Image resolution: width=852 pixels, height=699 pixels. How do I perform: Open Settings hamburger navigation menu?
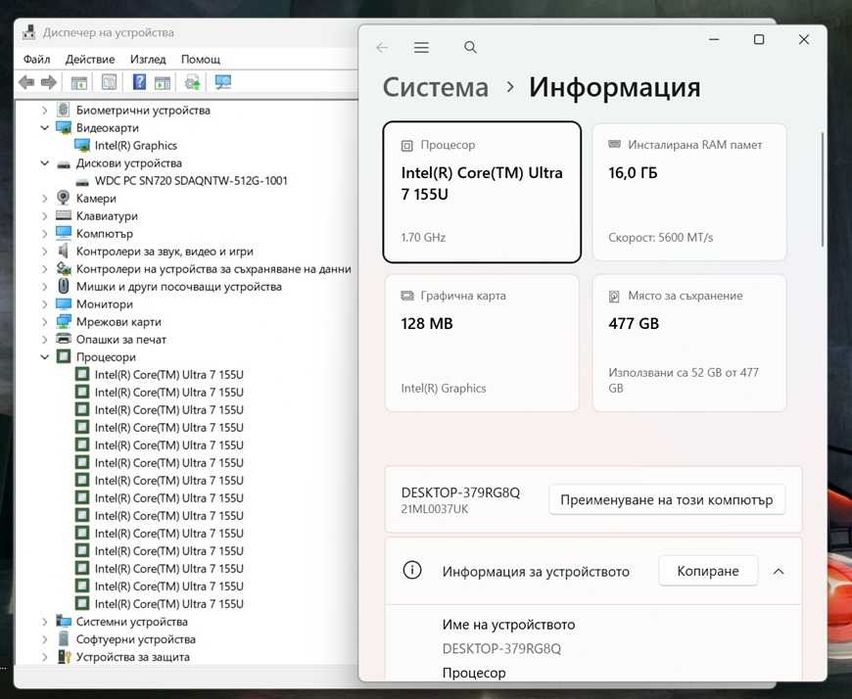421,47
